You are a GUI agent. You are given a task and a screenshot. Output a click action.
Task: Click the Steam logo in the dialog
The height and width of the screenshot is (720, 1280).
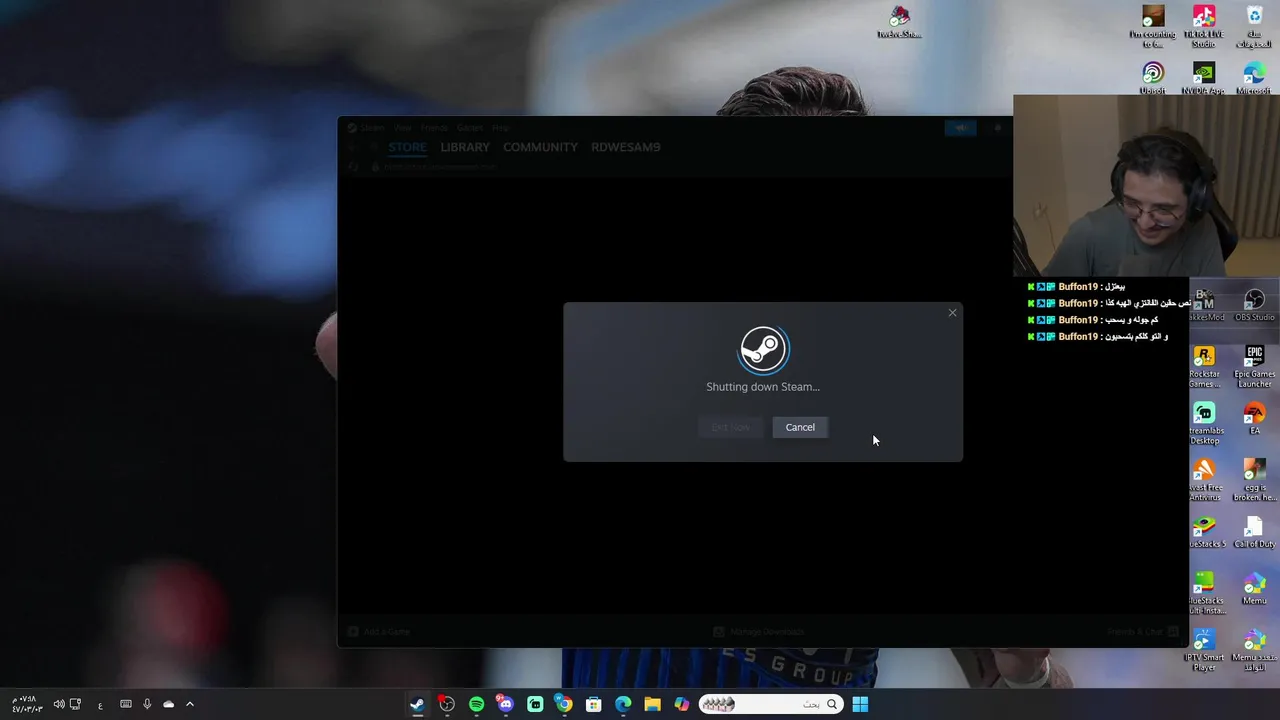(x=763, y=349)
